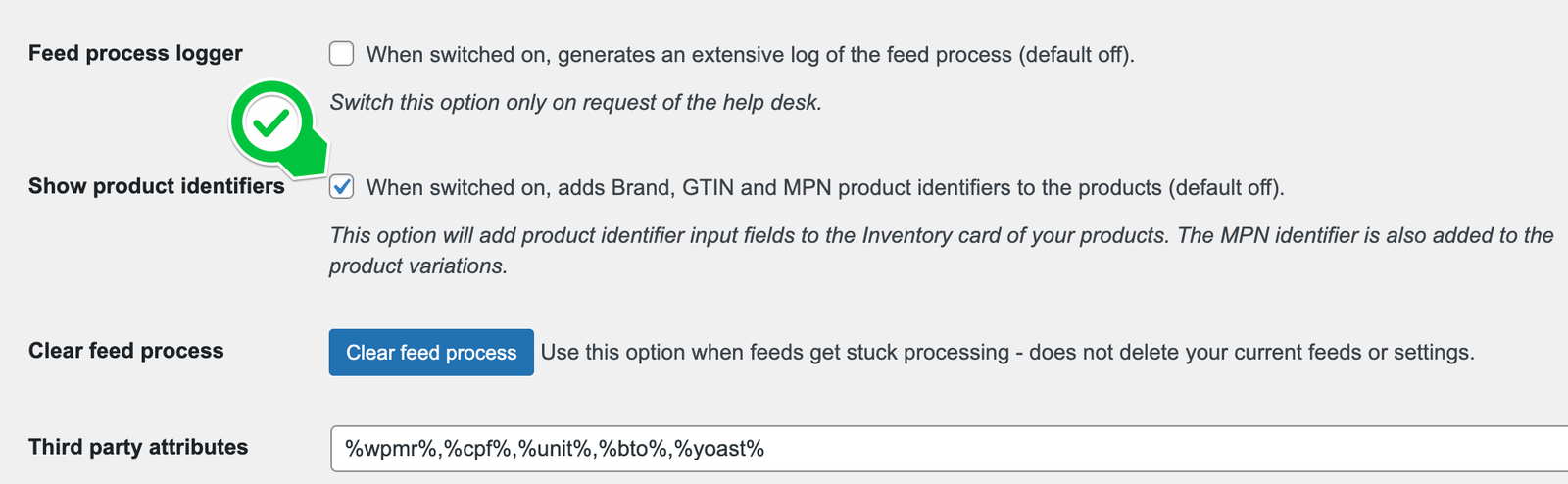Click the green magnifier checkmark badge
Viewport: 1568px width, 484px height.
click(x=278, y=129)
